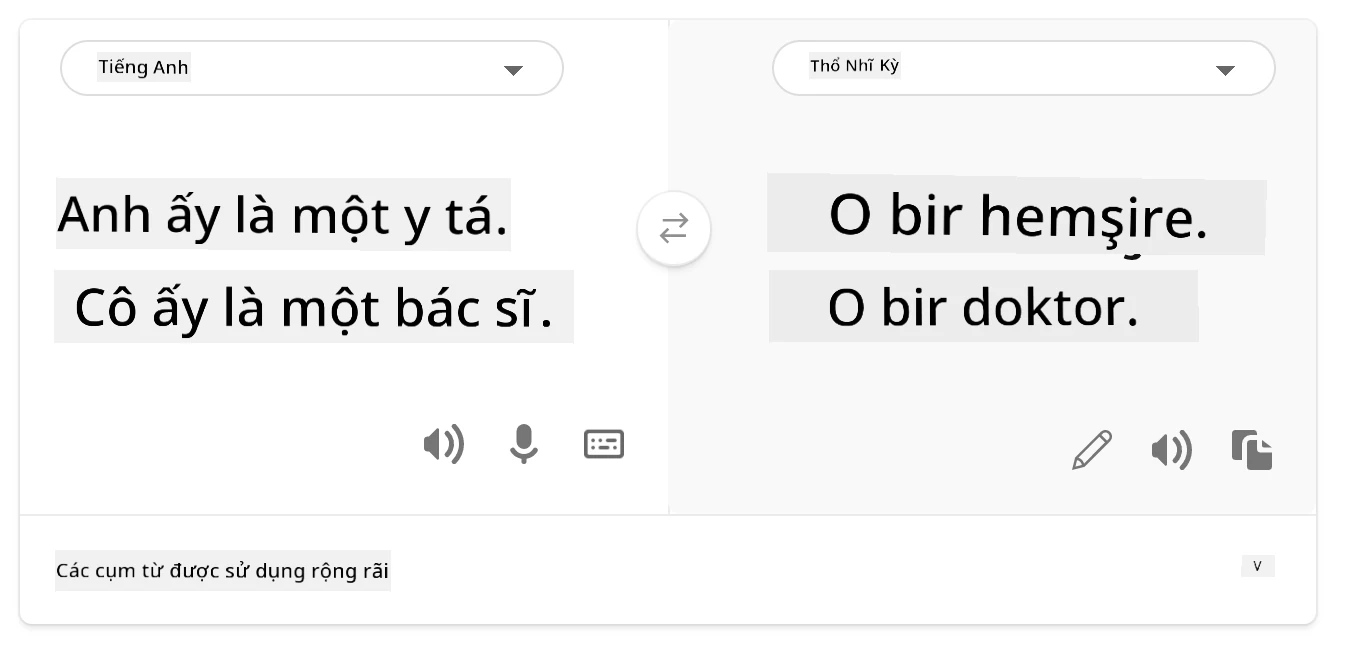The image size is (1350, 664).
Task: Edit the translation with pencil icon
Action: coord(1092,450)
